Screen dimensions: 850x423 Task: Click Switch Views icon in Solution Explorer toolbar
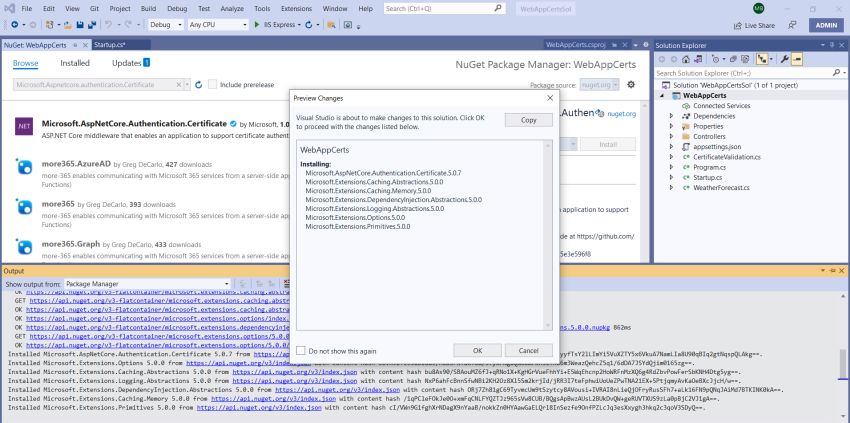click(699, 59)
